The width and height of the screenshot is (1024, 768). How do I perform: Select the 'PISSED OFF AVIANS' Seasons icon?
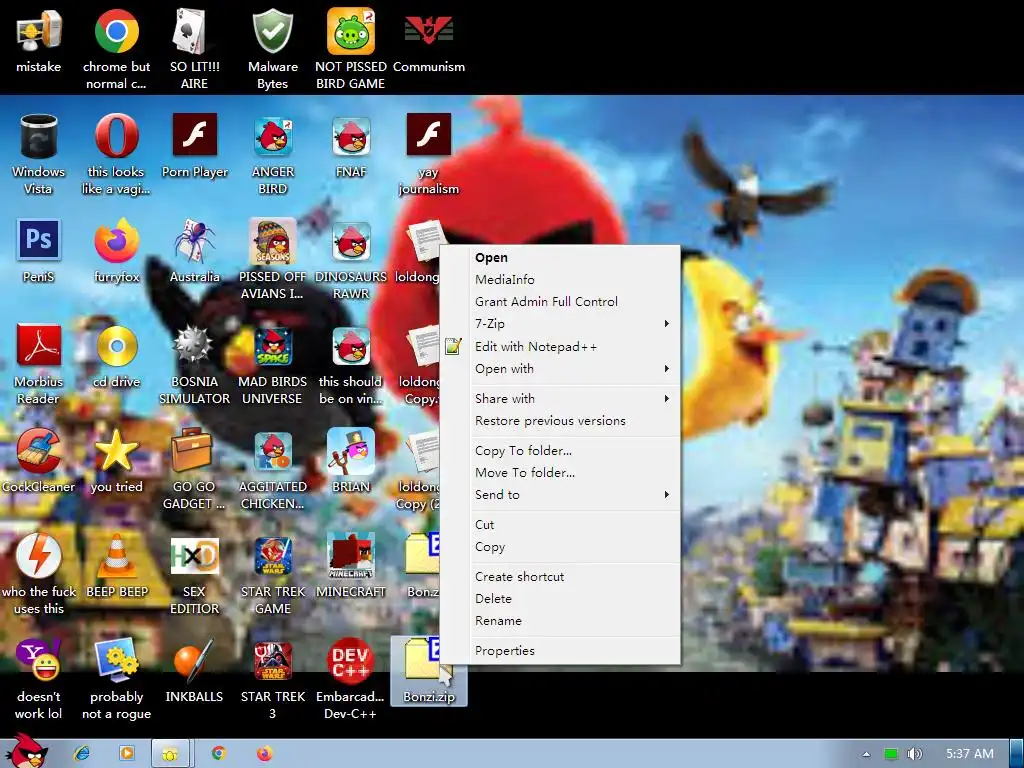pyautogui.click(x=273, y=241)
